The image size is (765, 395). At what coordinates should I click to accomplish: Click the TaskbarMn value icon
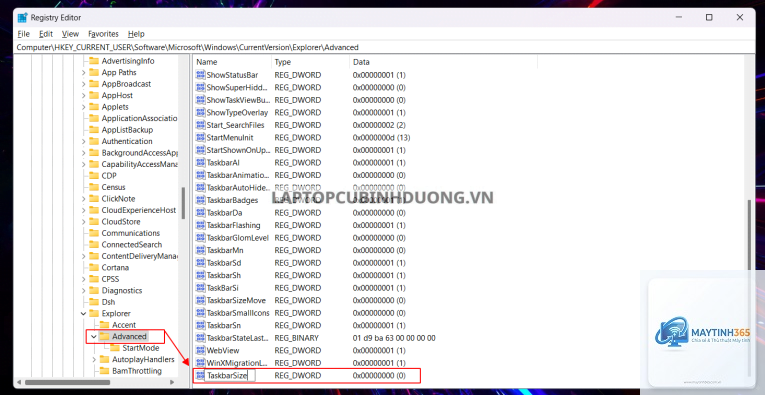pyautogui.click(x=200, y=251)
